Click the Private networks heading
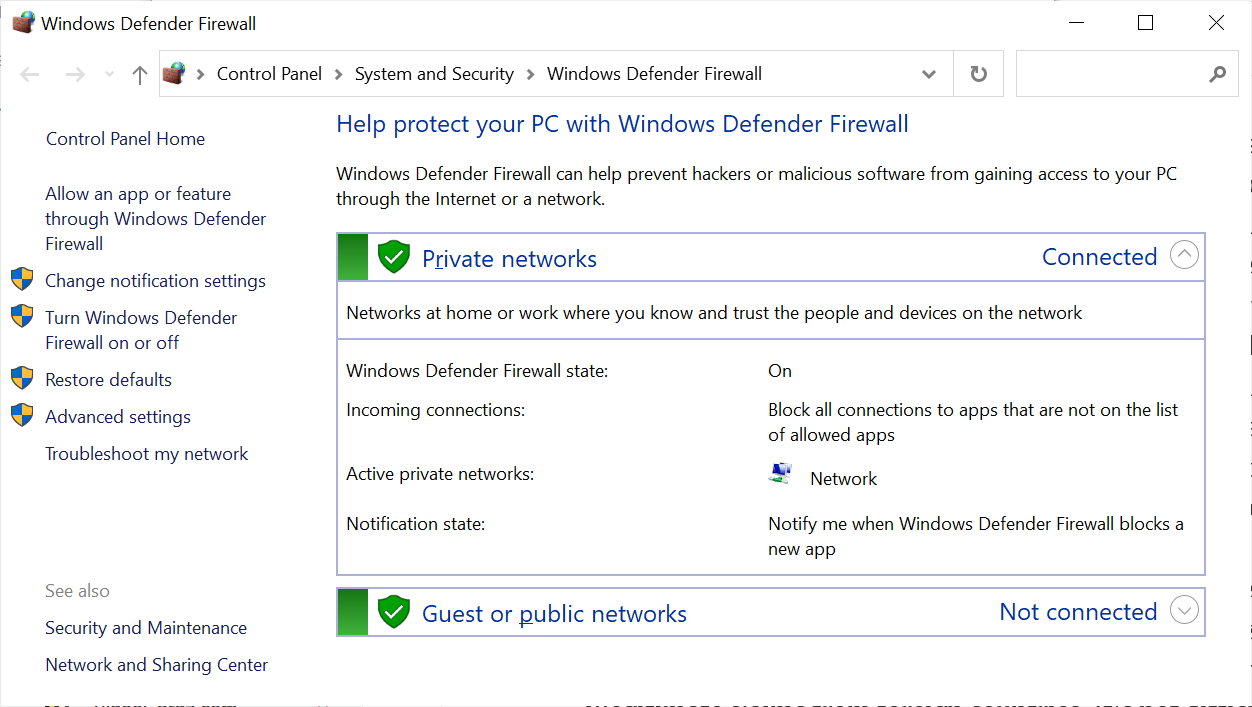Image resolution: width=1252 pixels, height=707 pixels. point(509,259)
